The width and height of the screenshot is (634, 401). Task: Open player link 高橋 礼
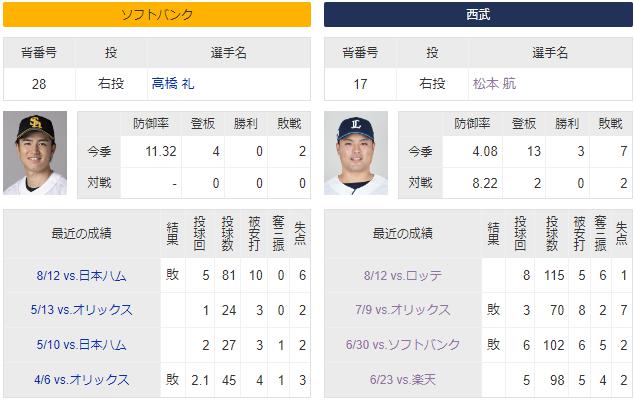[x=173, y=84]
